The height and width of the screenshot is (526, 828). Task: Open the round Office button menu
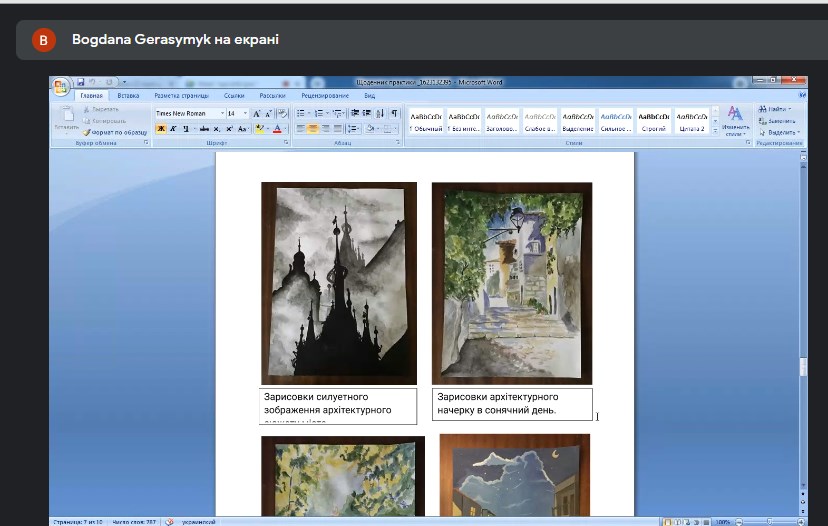[60, 86]
